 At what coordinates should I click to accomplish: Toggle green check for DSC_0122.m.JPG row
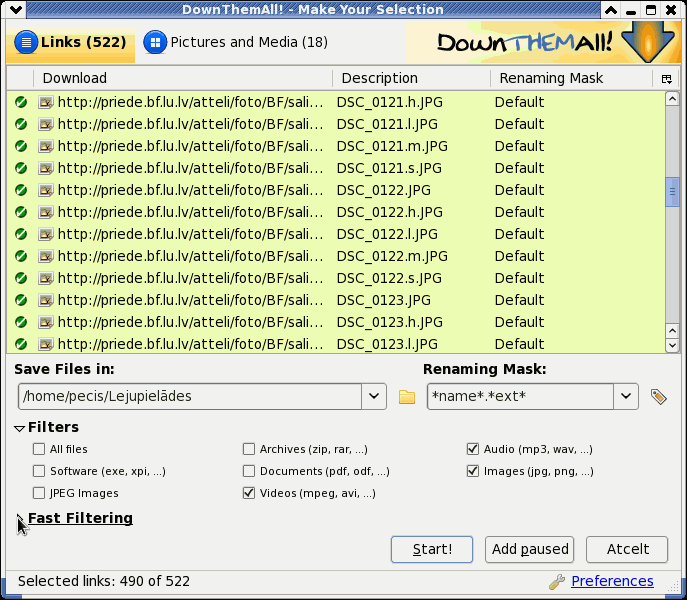click(21, 256)
